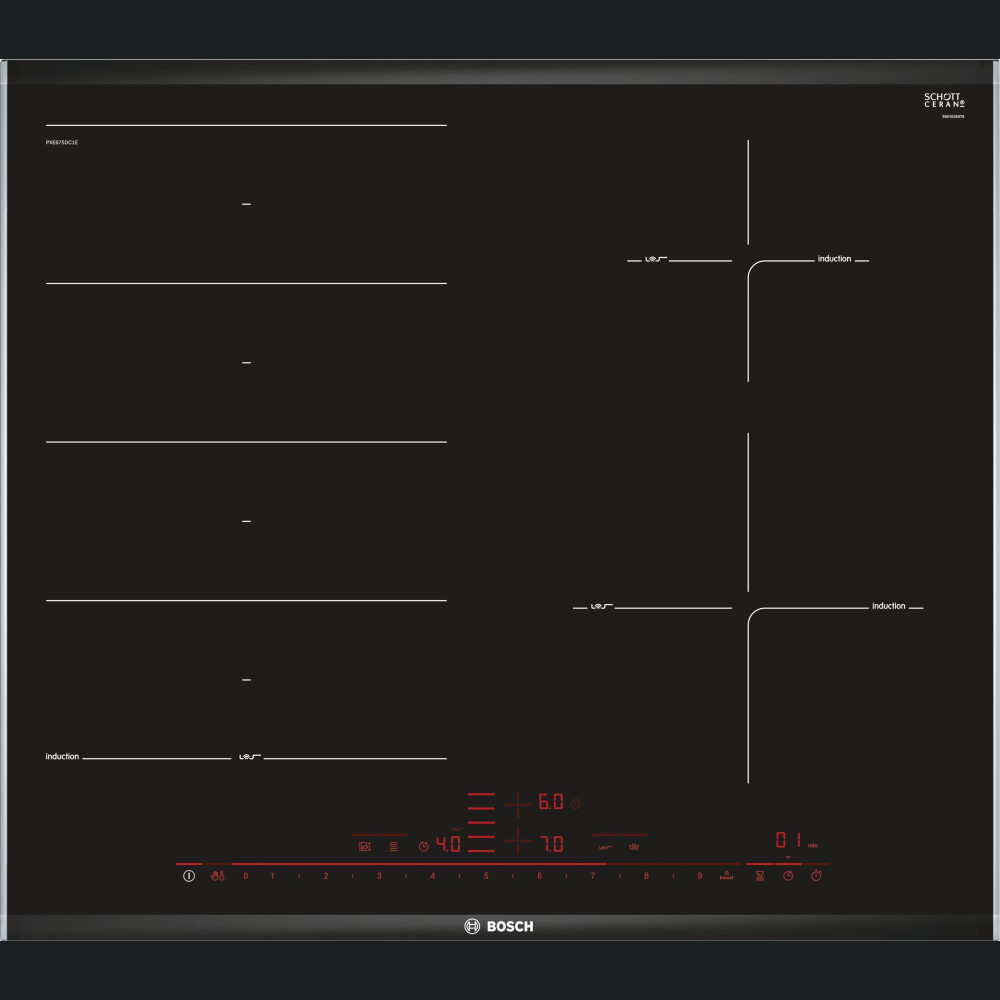Screen dimensions: 1000x1000
Task: Tap the cooking sensor steam icon
Action: (634, 847)
